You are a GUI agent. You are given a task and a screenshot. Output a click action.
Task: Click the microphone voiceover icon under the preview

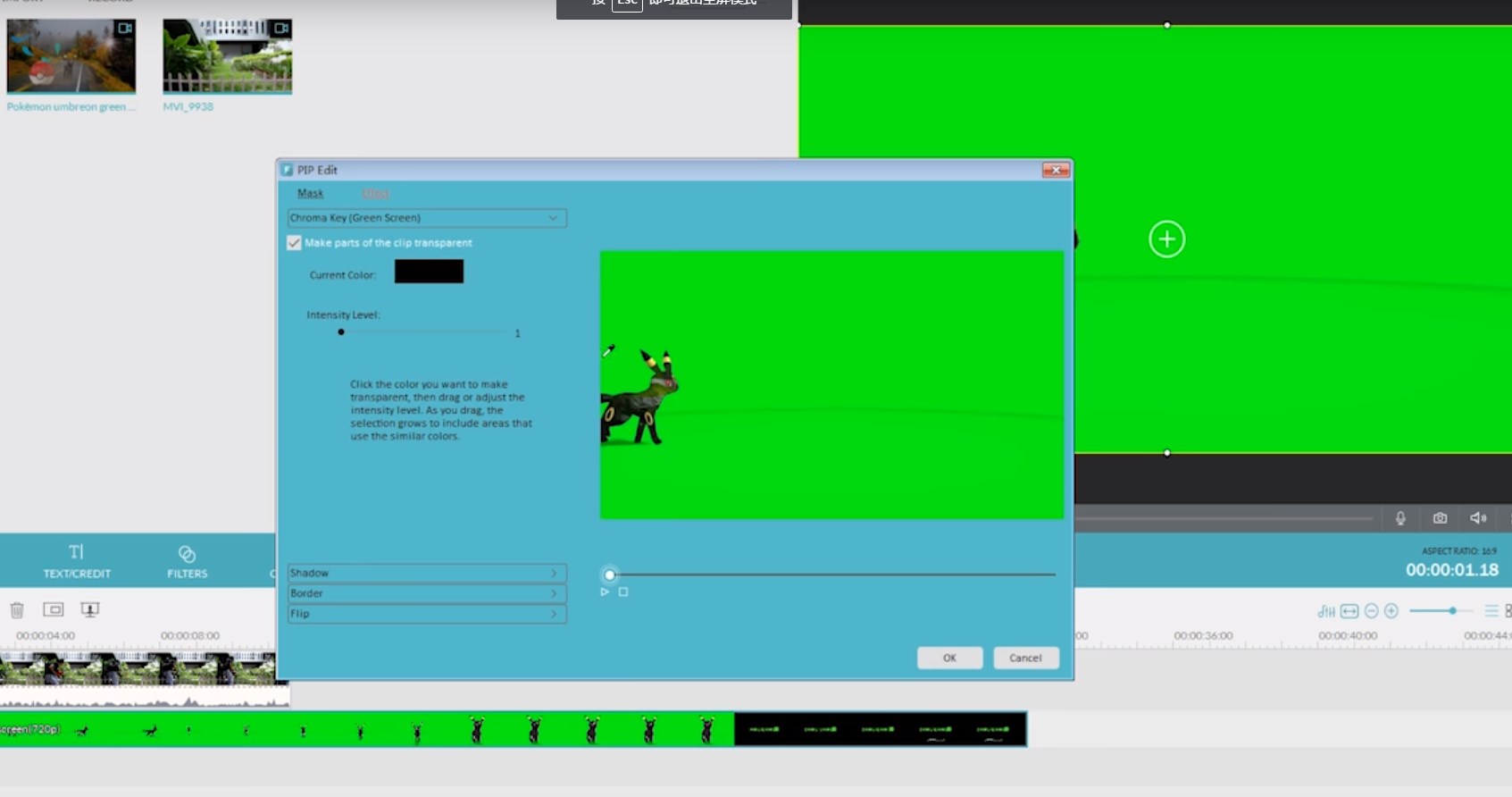1400,518
